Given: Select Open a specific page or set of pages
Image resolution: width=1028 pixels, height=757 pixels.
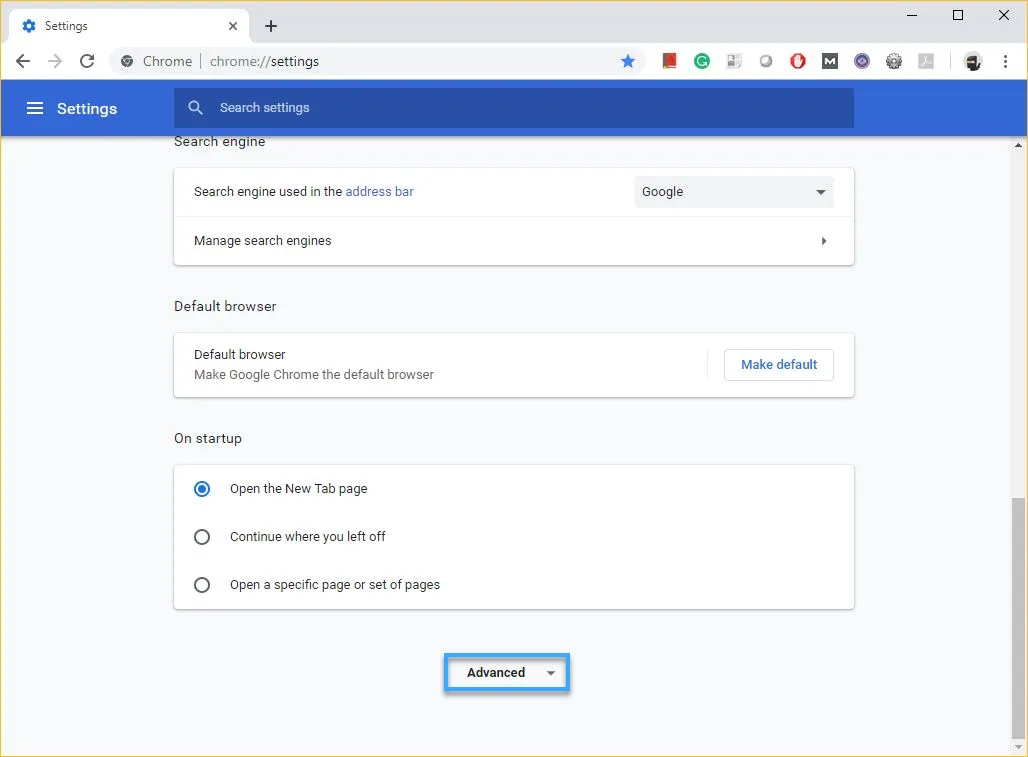Looking at the screenshot, I should (201, 585).
